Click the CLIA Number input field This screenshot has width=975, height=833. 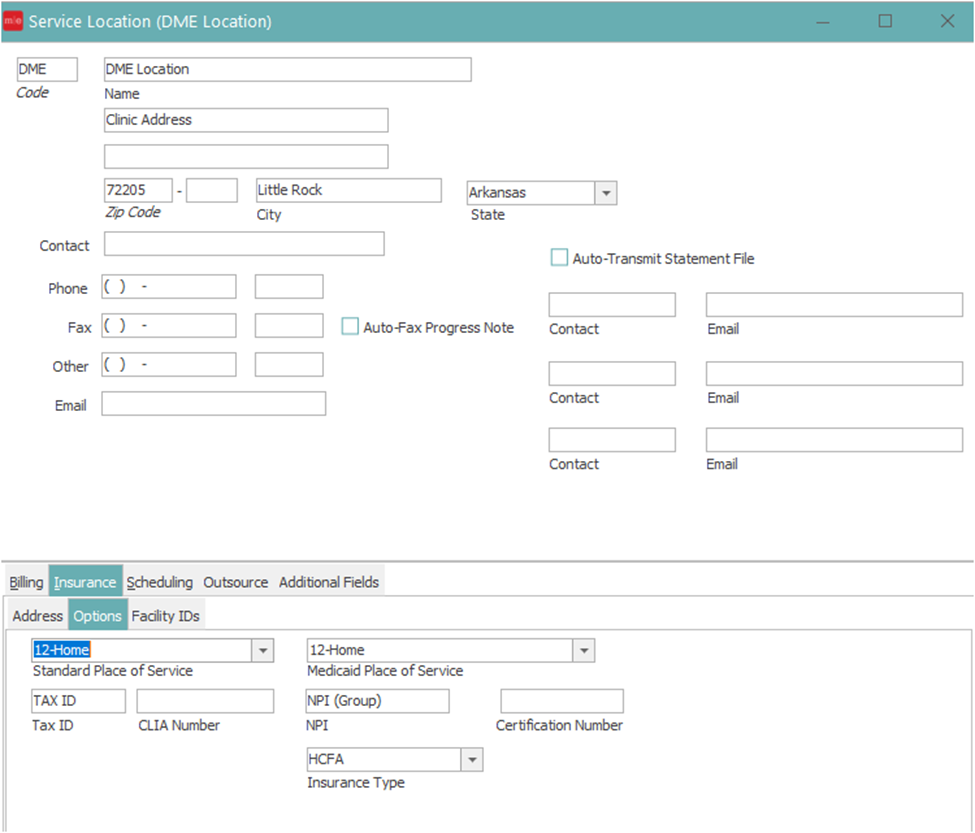coord(205,701)
